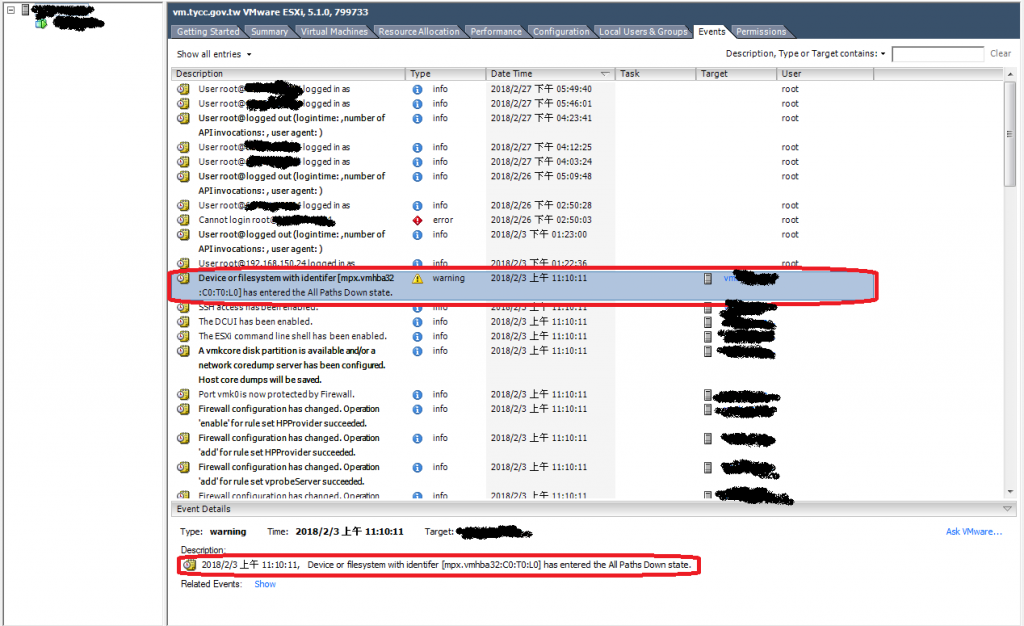Click event icon of vmkcore disk partition row
Viewport: 1024px width, 626px height.
click(x=184, y=351)
